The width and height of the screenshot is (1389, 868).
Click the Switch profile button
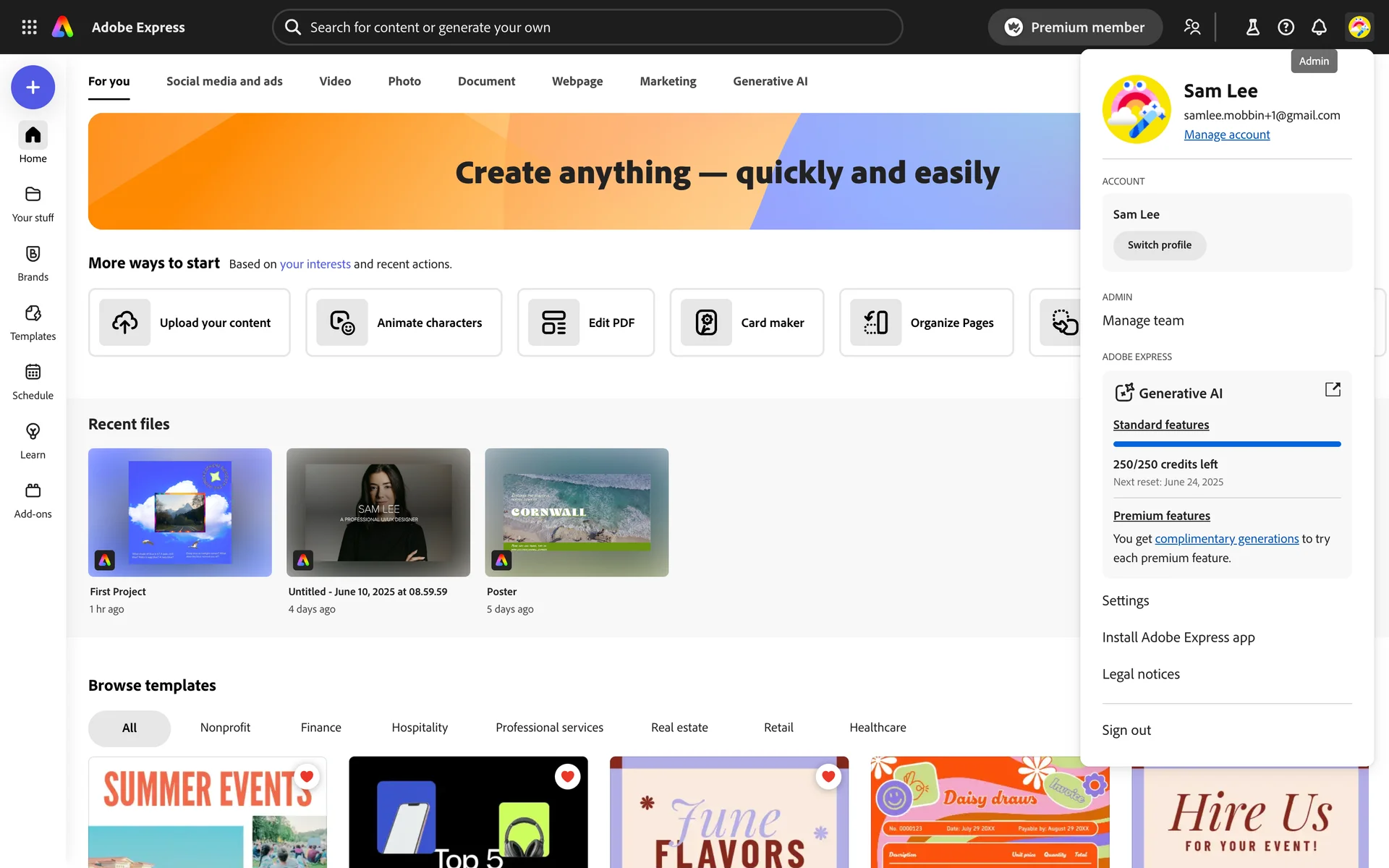pos(1159,245)
